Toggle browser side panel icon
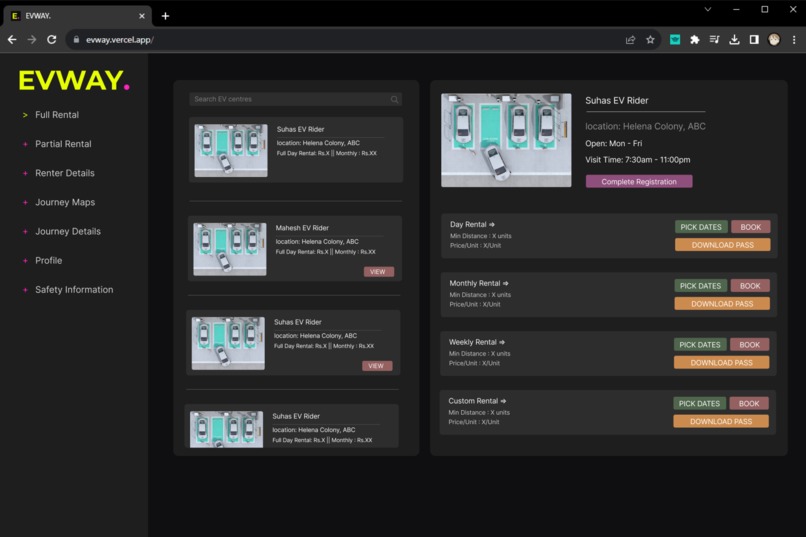Image resolution: width=806 pixels, height=537 pixels. [x=754, y=40]
